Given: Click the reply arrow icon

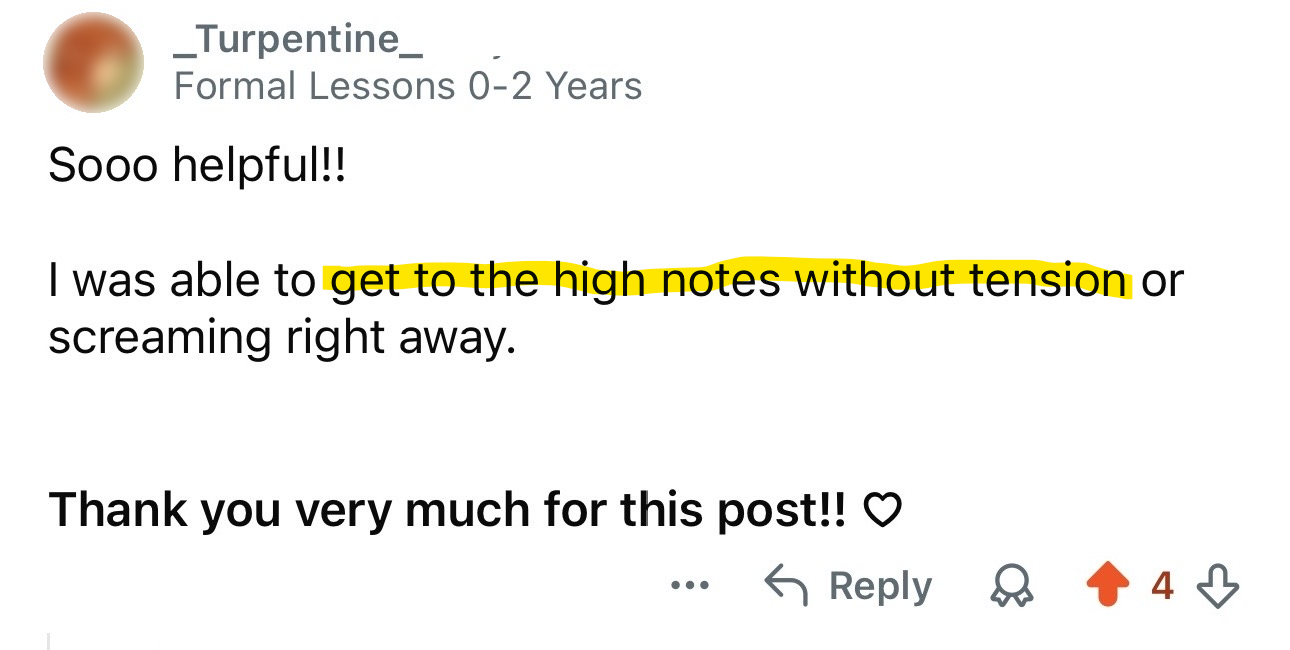Looking at the screenshot, I should (787, 585).
